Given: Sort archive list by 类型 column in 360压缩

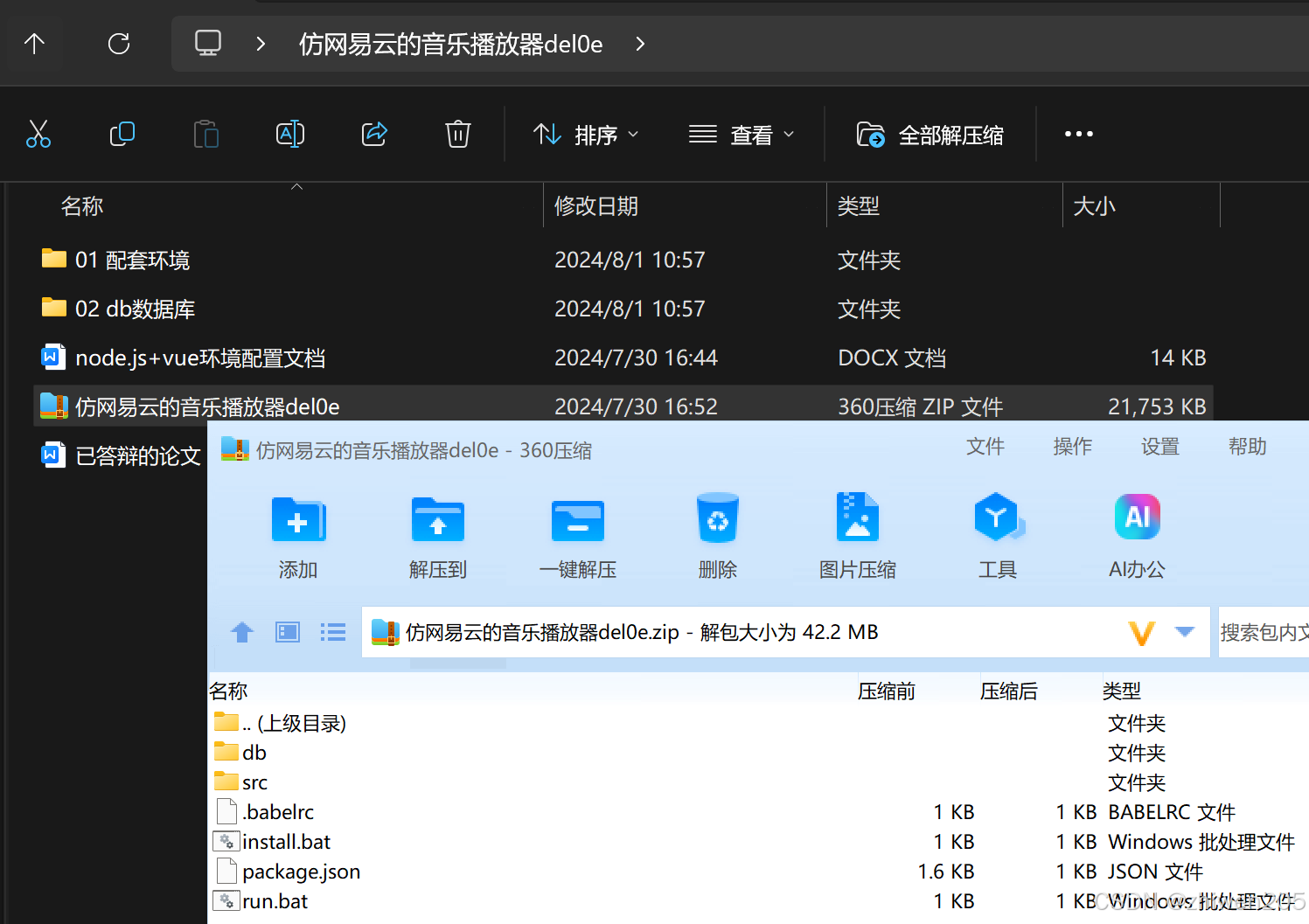Looking at the screenshot, I should 1122,691.
